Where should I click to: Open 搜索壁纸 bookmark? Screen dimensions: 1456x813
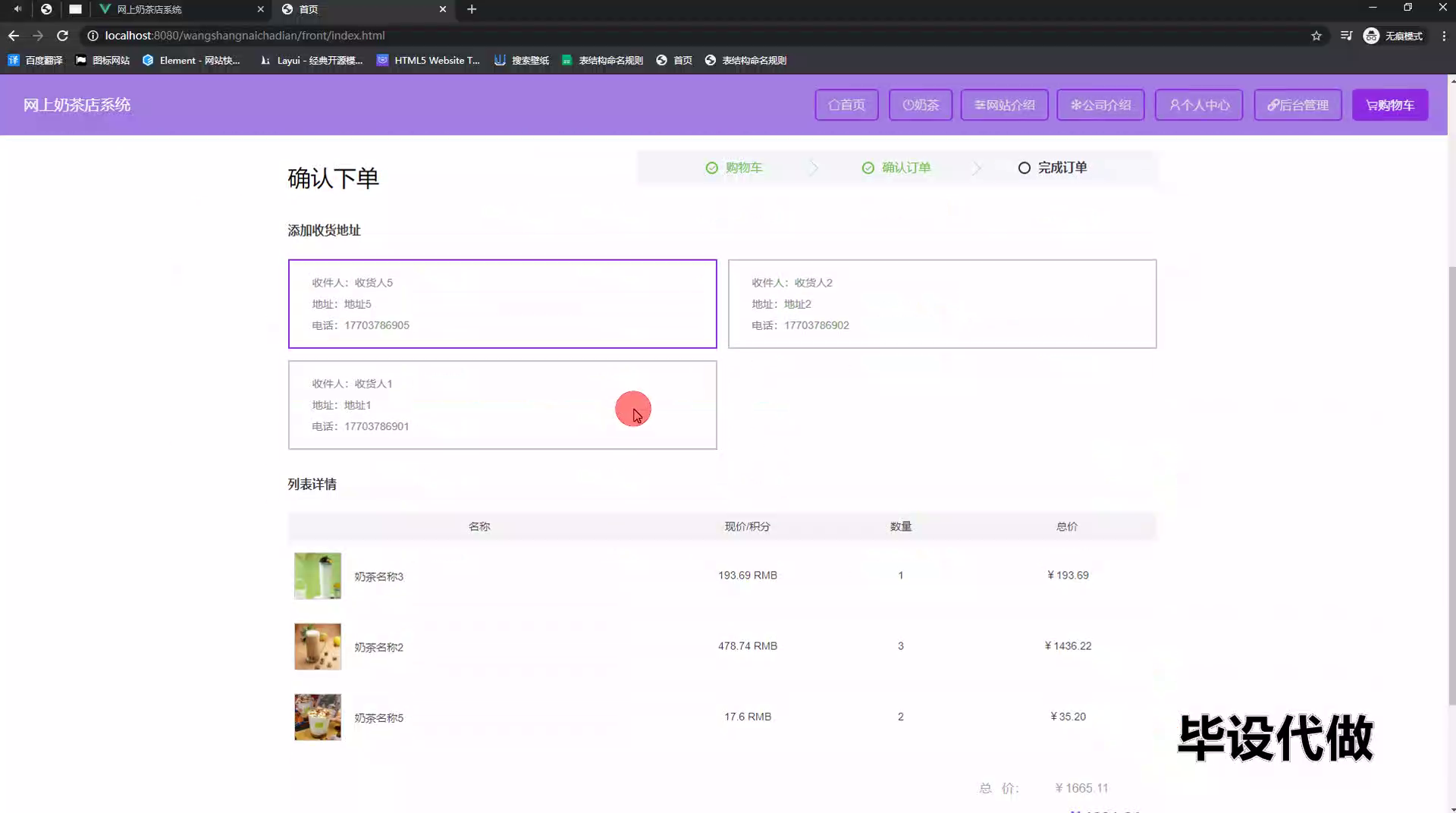point(522,61)
